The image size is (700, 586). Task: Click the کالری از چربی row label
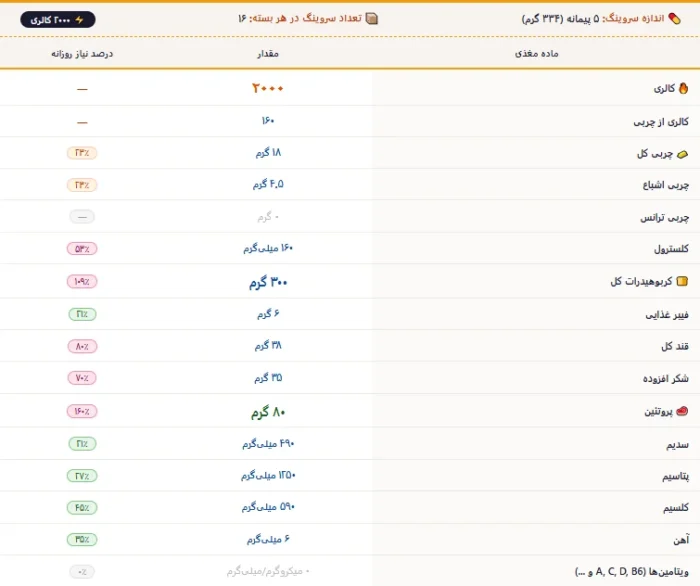[661, 122]
